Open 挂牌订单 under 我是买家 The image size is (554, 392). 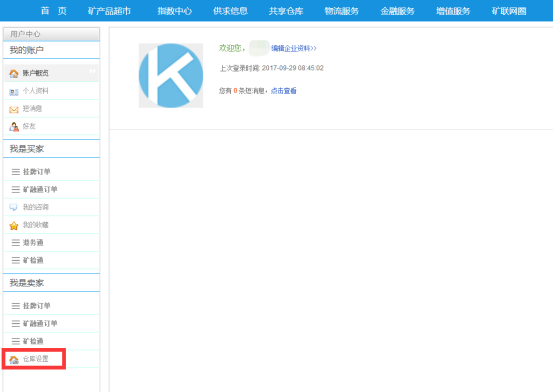click(x=37, y=172)
